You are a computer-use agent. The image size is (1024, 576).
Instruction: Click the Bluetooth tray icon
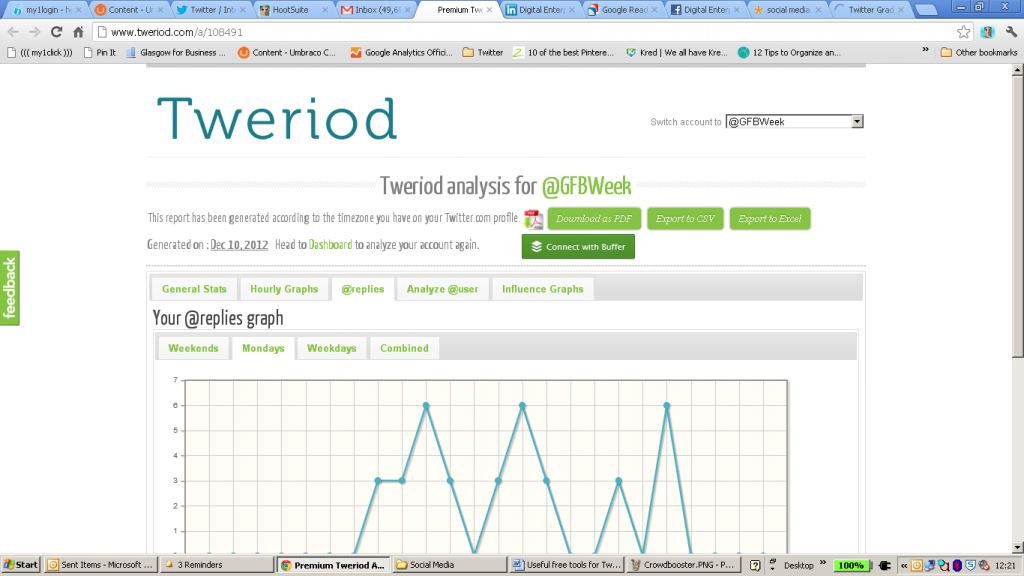(x=957, y=566)
